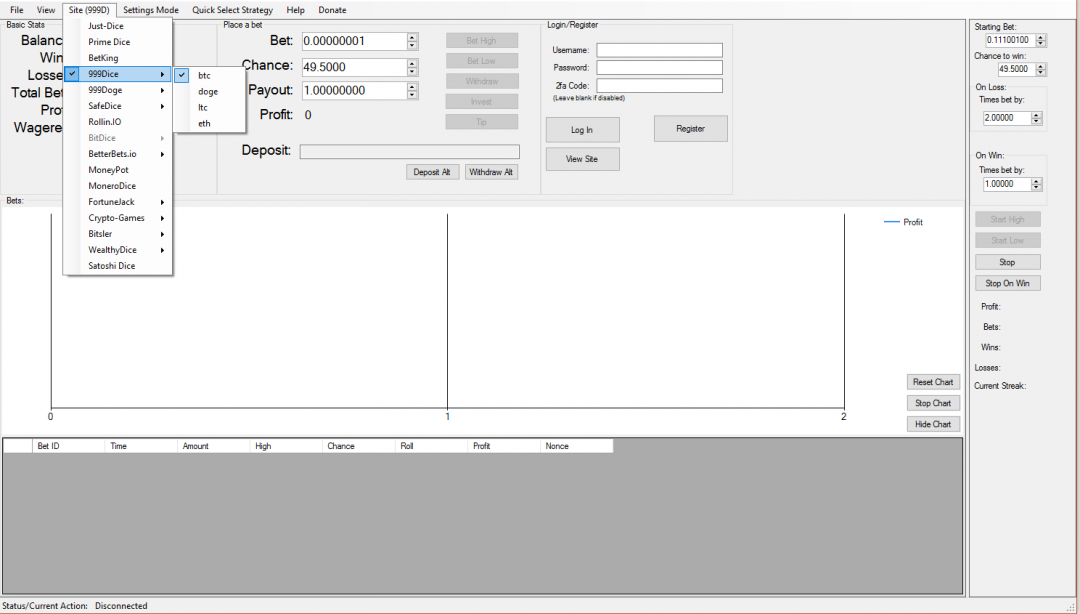Viewport: 1080px width, 614px height.
Task: Choose Prime Dice in the site list
Action: pos(109,42)
